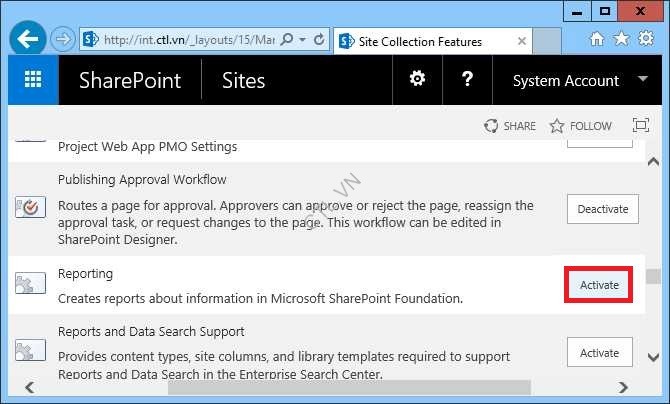Click the horizontal scrollbar right arrow
The image size is (670, 404).
pyautogui.click(x=623, y=387)
